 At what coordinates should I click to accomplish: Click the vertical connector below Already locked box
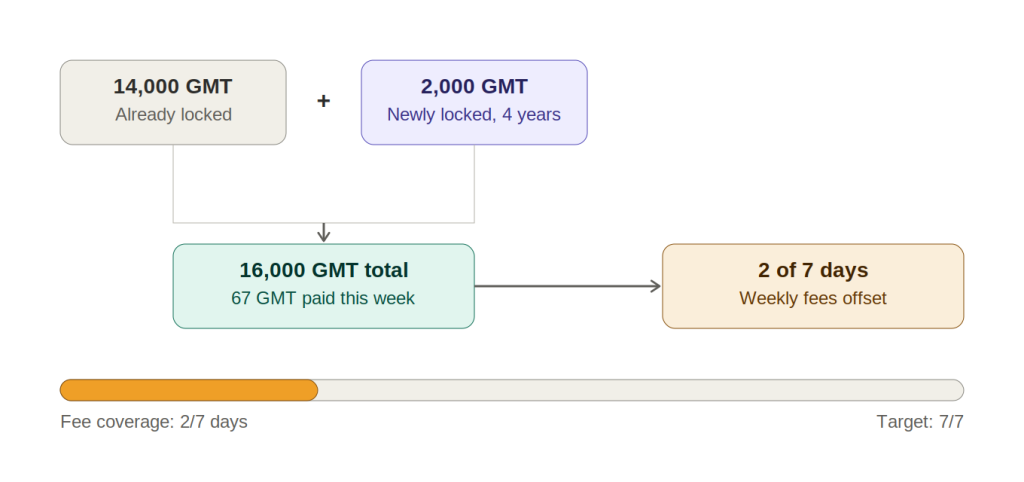173,184
